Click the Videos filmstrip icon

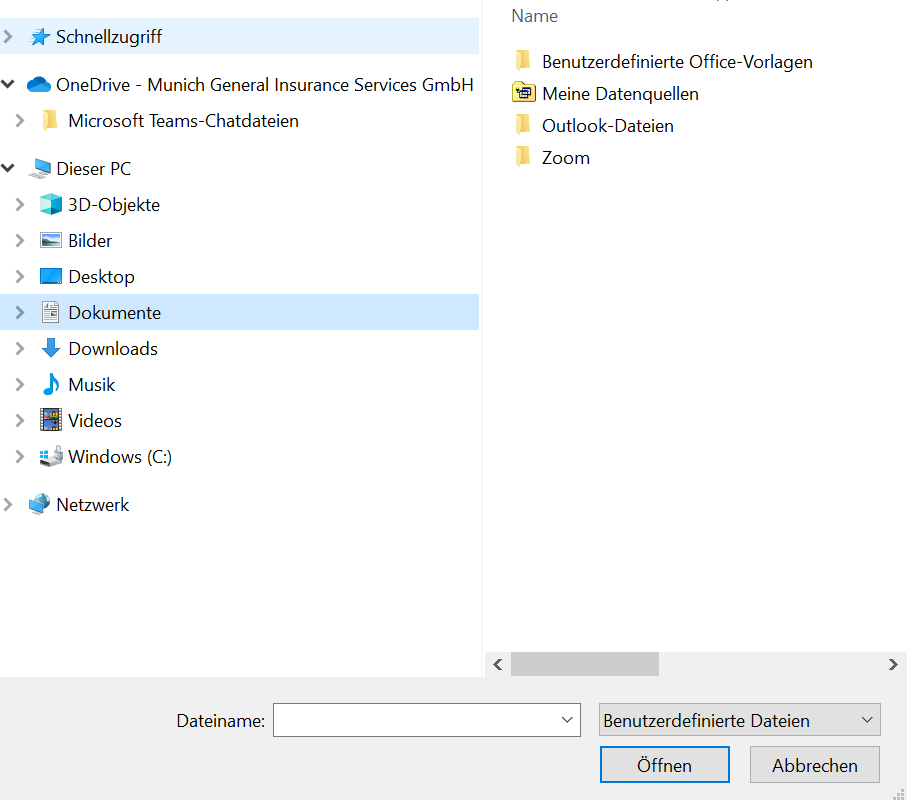click(50, 420)
